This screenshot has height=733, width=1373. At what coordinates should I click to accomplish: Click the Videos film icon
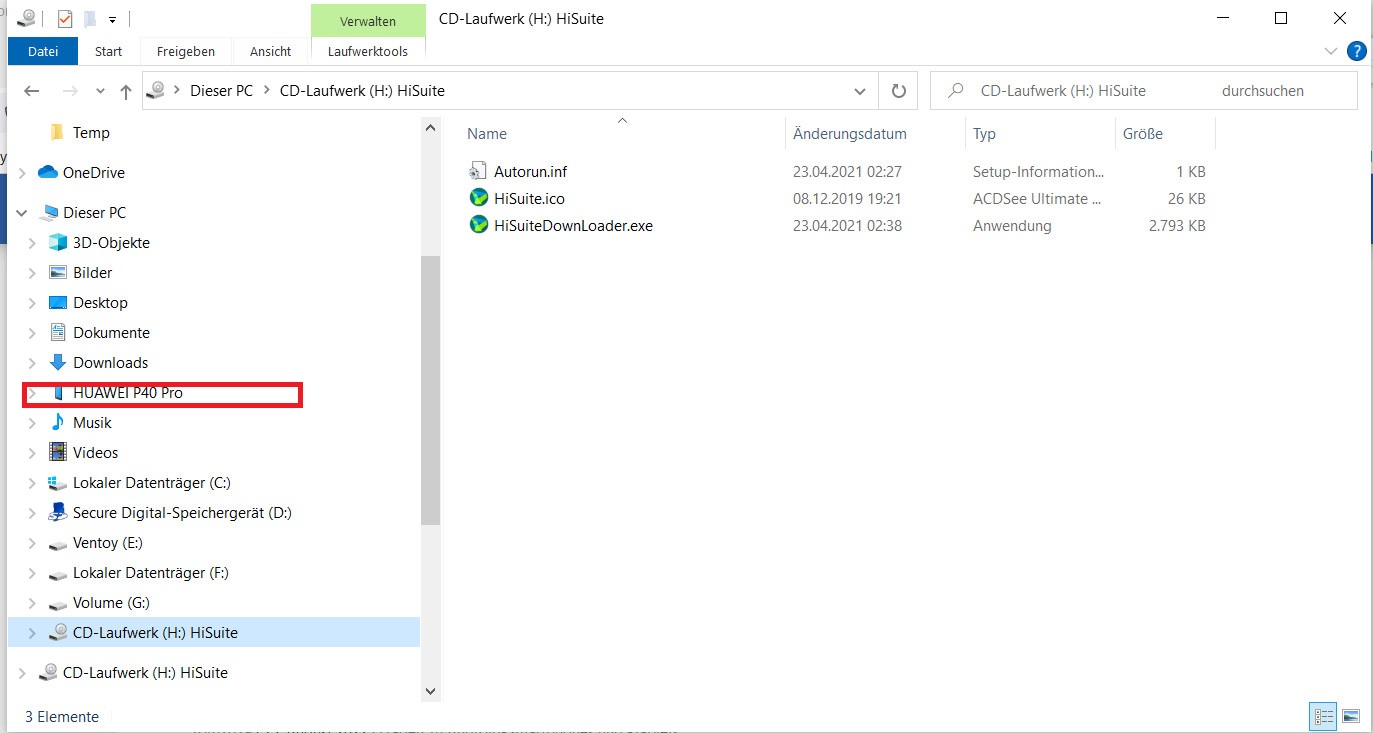[58, 453]
